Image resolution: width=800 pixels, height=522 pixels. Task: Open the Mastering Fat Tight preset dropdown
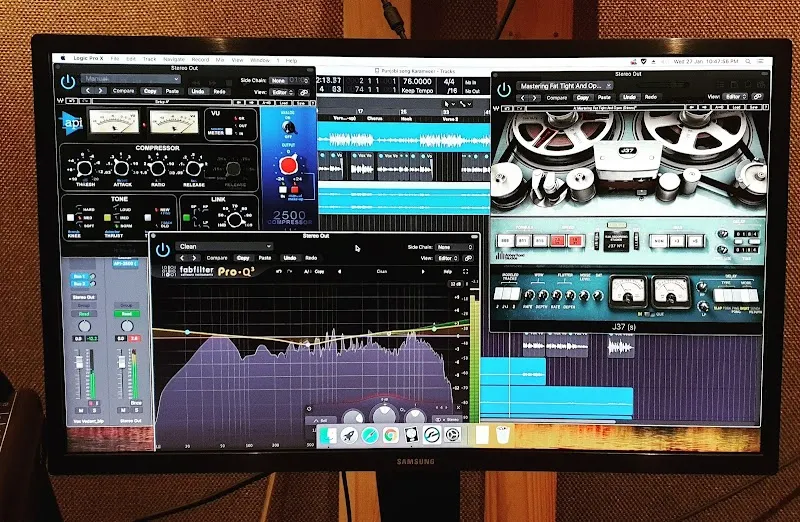[564, 86]
